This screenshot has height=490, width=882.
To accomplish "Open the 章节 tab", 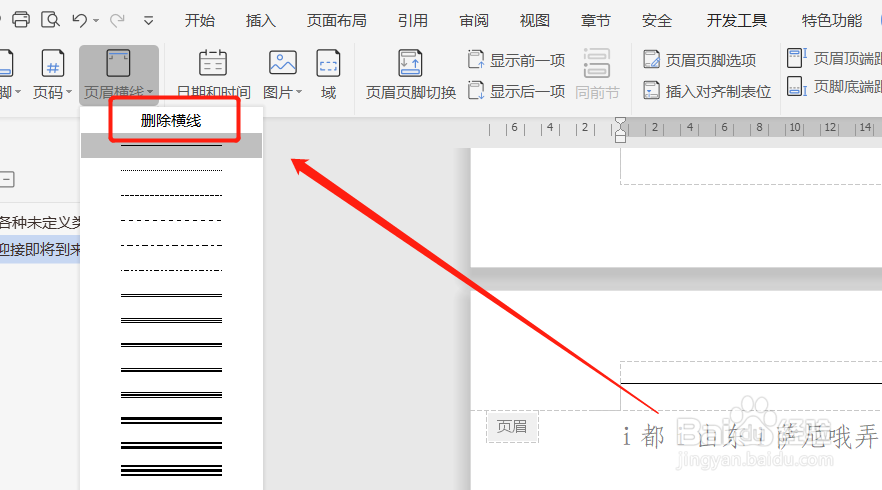I will (x=595, y=21).
